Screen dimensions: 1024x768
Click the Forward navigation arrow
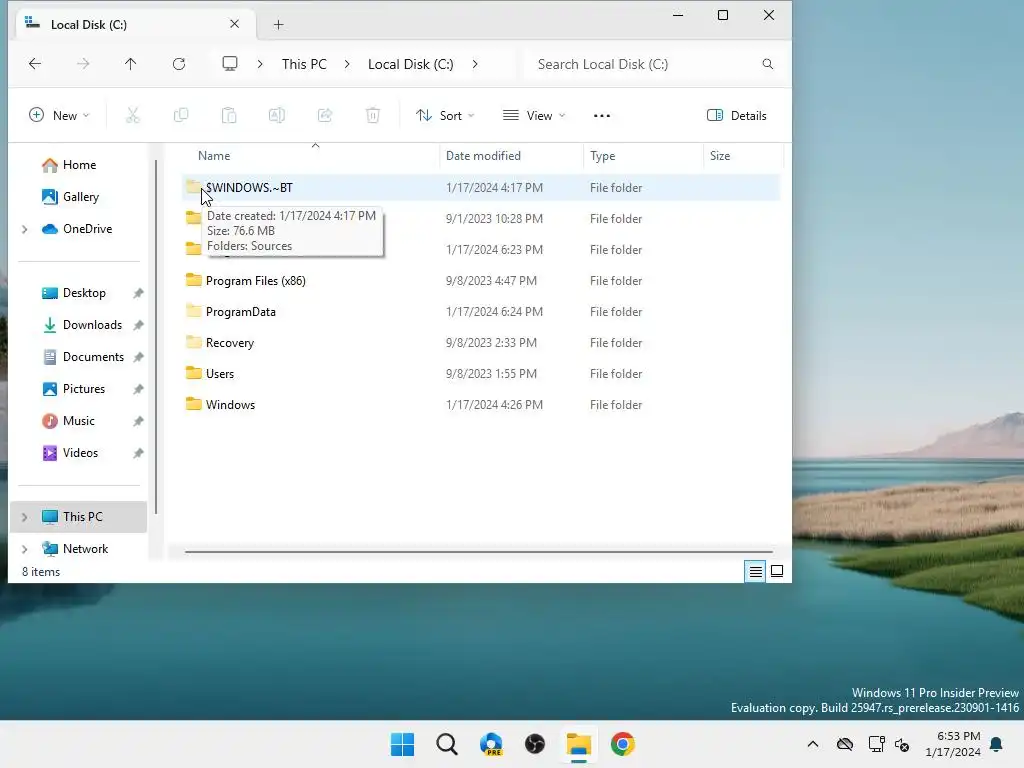point(83,63)
